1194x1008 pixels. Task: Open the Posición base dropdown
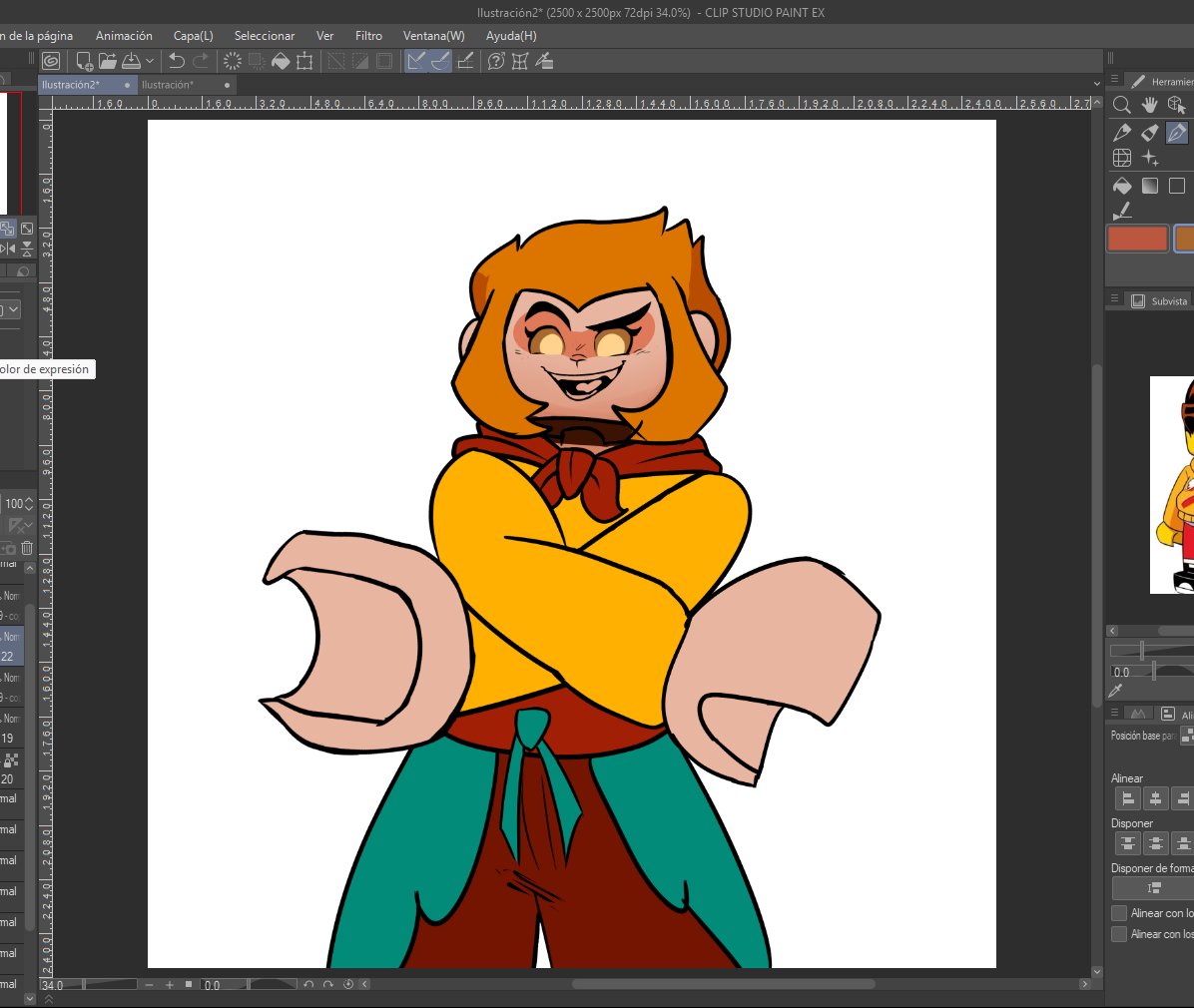pos(1186,736)
